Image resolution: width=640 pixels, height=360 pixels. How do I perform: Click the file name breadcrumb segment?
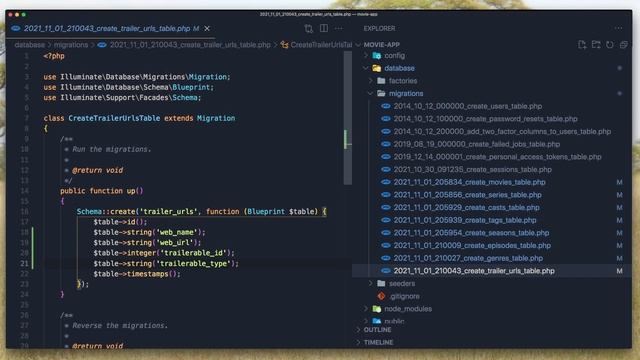pyautogui.click(x=190, y=44)
